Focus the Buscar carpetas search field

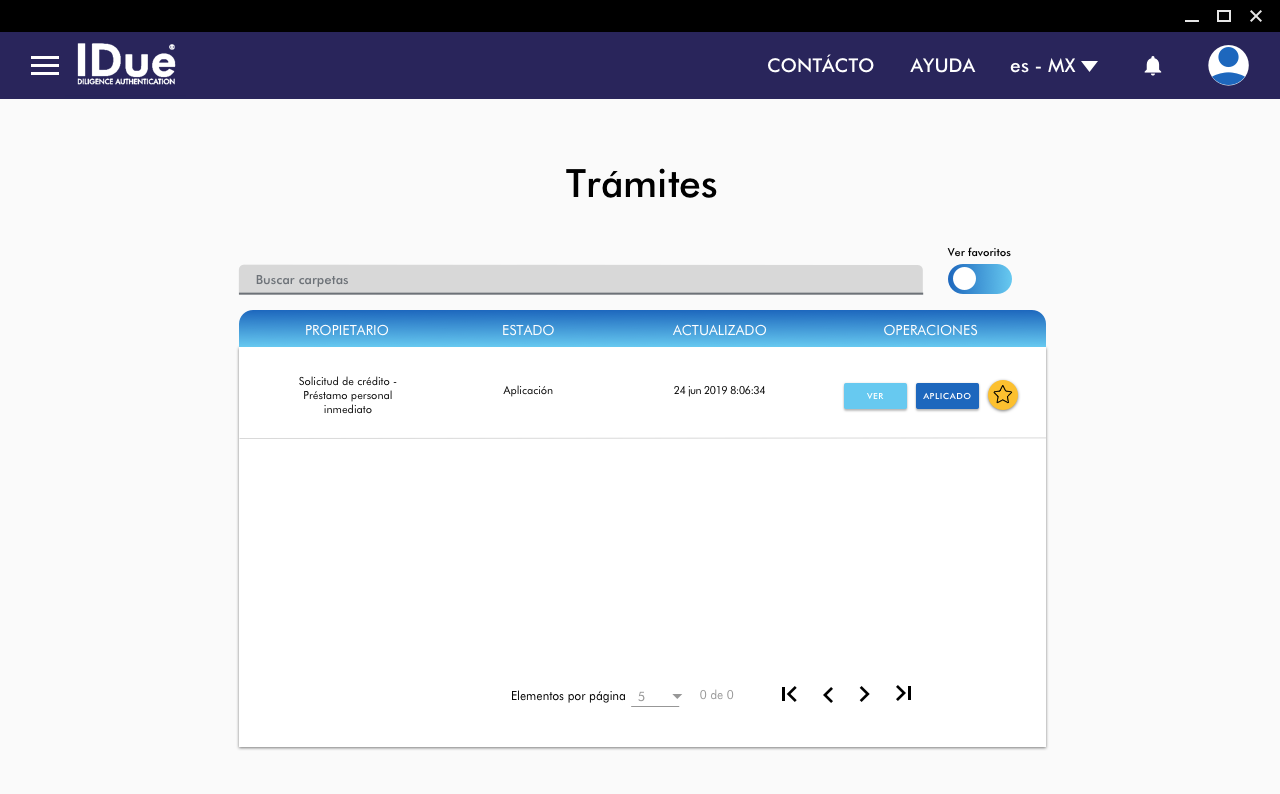click(x=580, y=280)
